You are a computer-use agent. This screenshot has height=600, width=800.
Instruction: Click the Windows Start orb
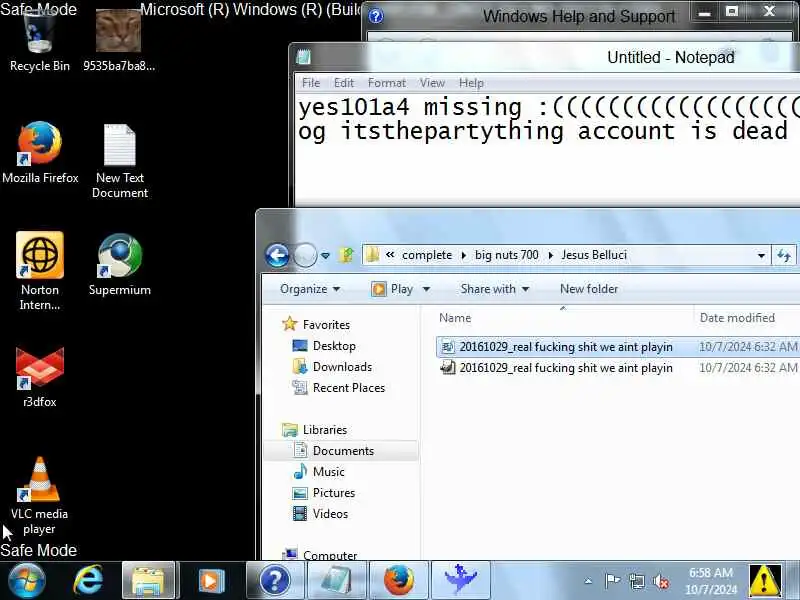click(x=27, y=581)
